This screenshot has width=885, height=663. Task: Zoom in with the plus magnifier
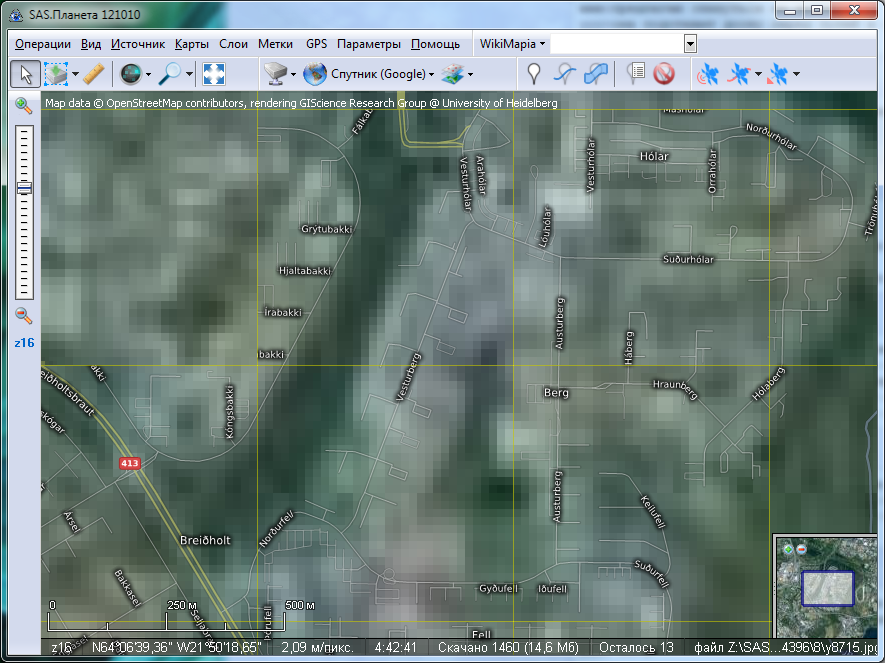coord(23,106)
